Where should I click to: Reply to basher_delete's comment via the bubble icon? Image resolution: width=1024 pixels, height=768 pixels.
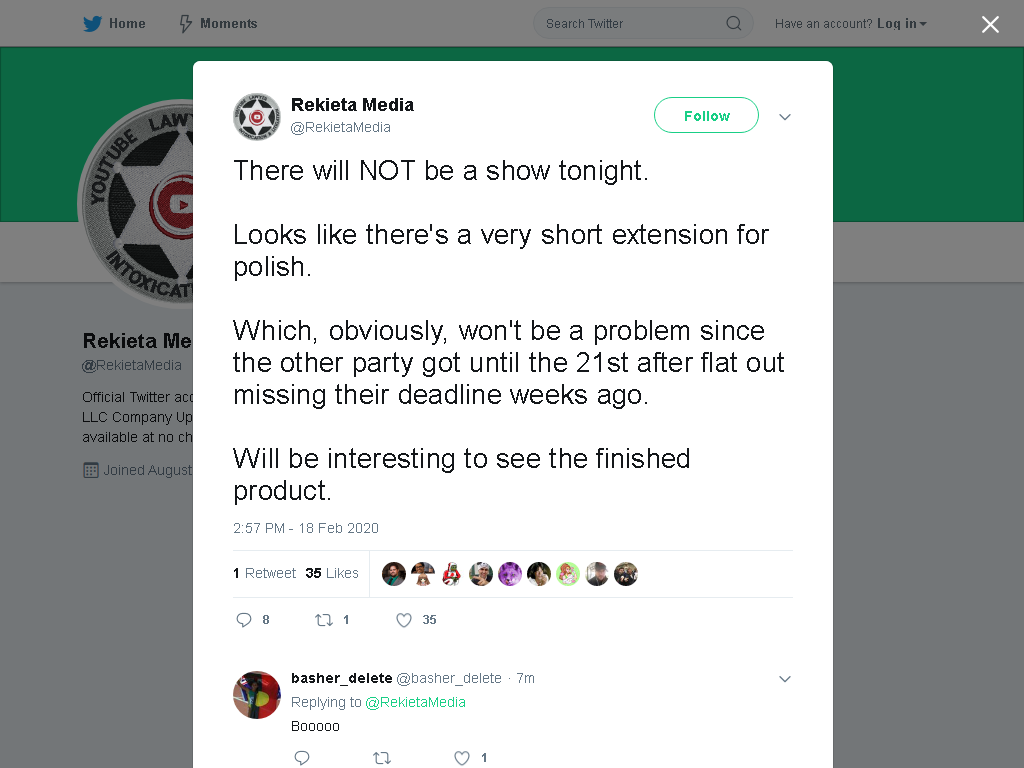coord(302,758)
